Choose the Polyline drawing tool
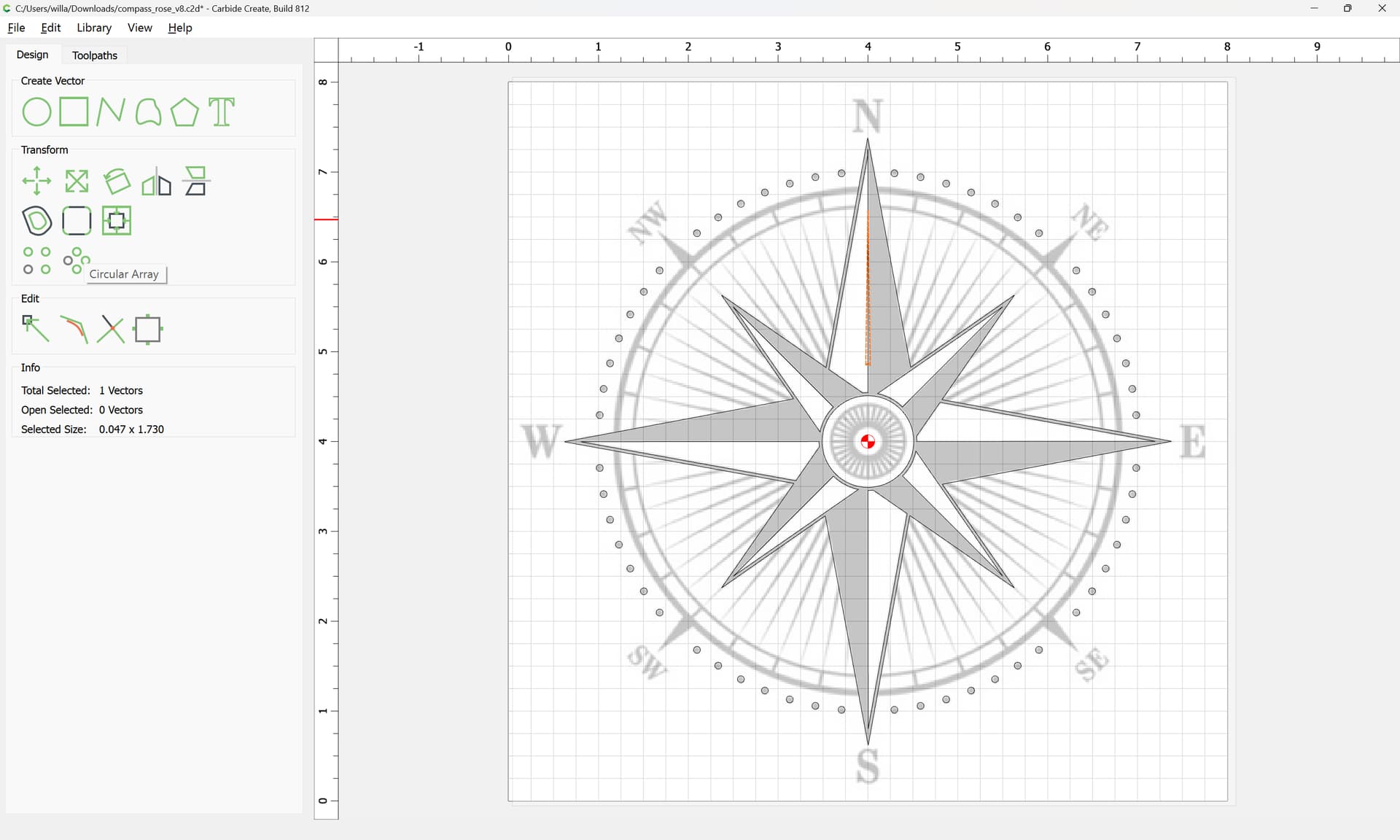The width and height of the screenshot is (1400, 840). tap(110, 112)
